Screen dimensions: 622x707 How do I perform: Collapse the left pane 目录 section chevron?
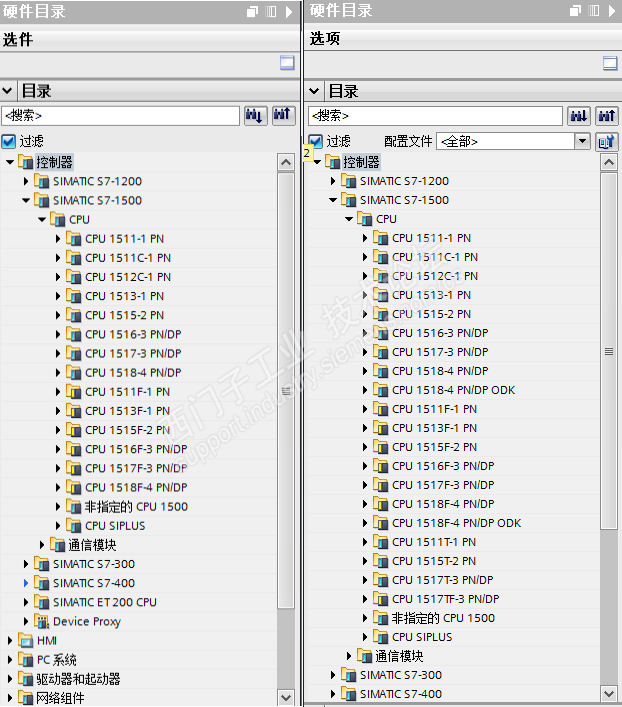click(x=7, y=91)
